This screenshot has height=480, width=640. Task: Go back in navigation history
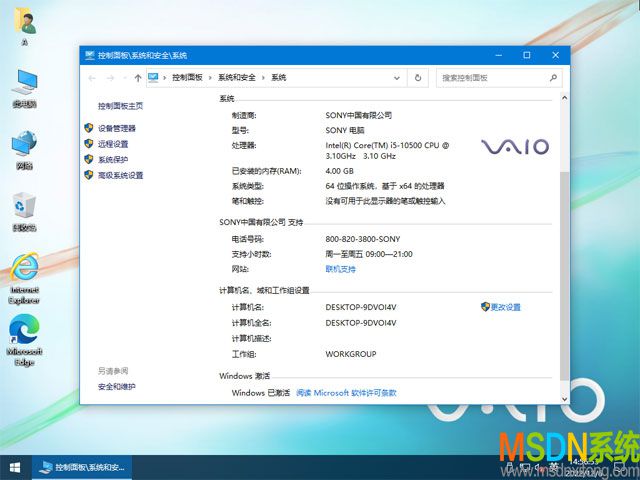[x=92, y=78]
